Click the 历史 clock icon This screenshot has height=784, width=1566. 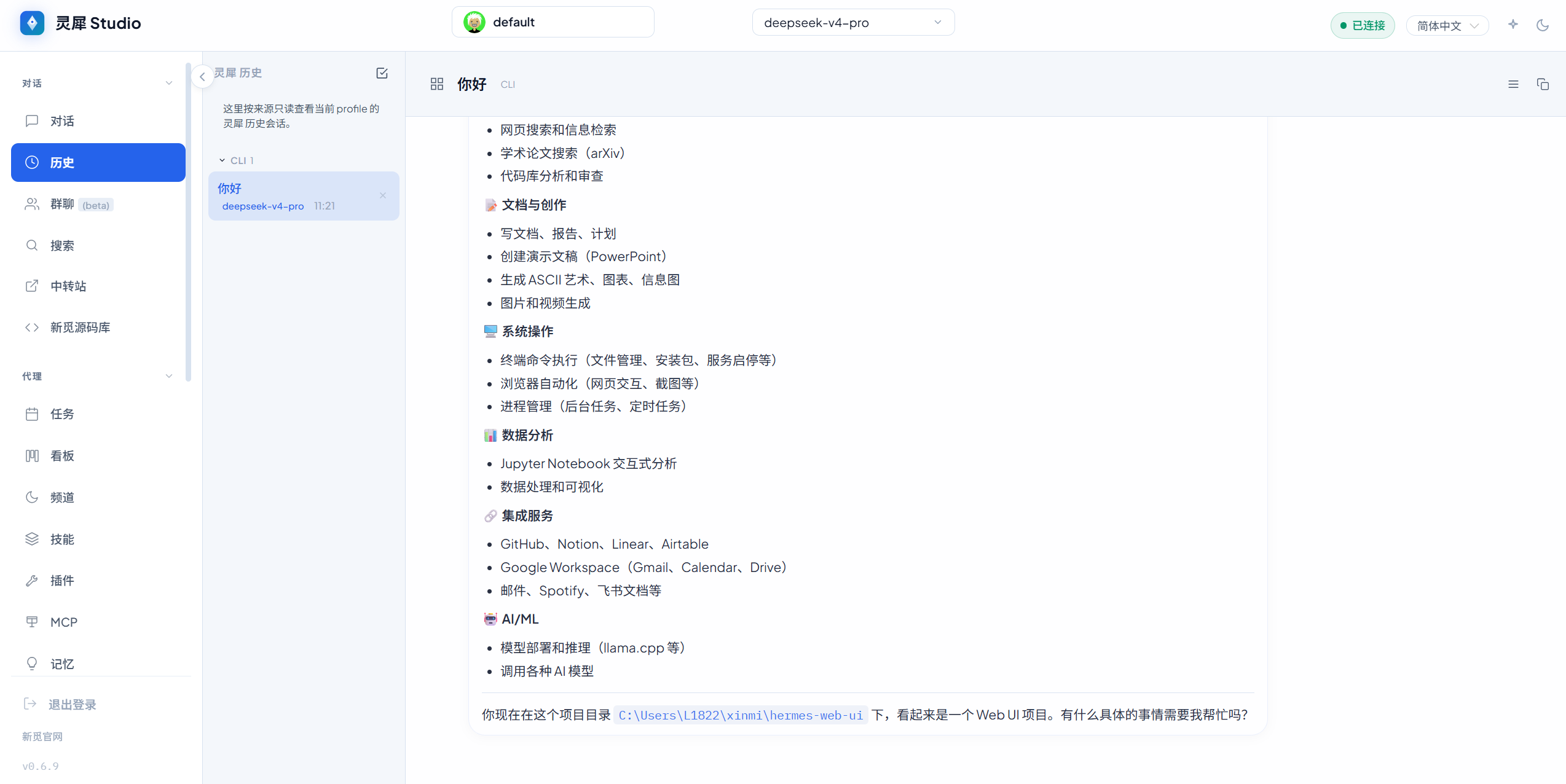pos(32,162)
